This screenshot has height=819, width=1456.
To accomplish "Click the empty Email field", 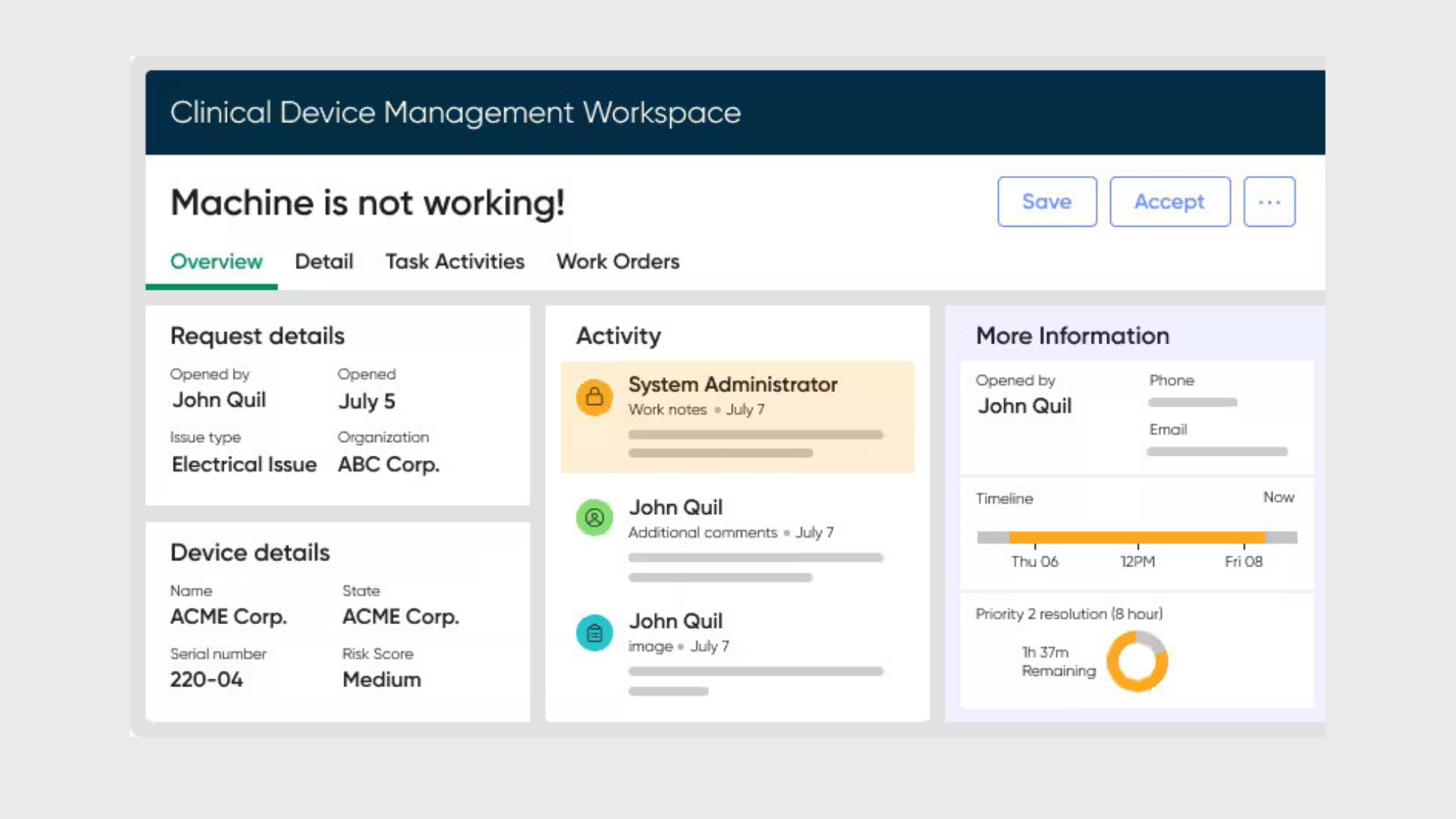I will tap(1217, 451).
